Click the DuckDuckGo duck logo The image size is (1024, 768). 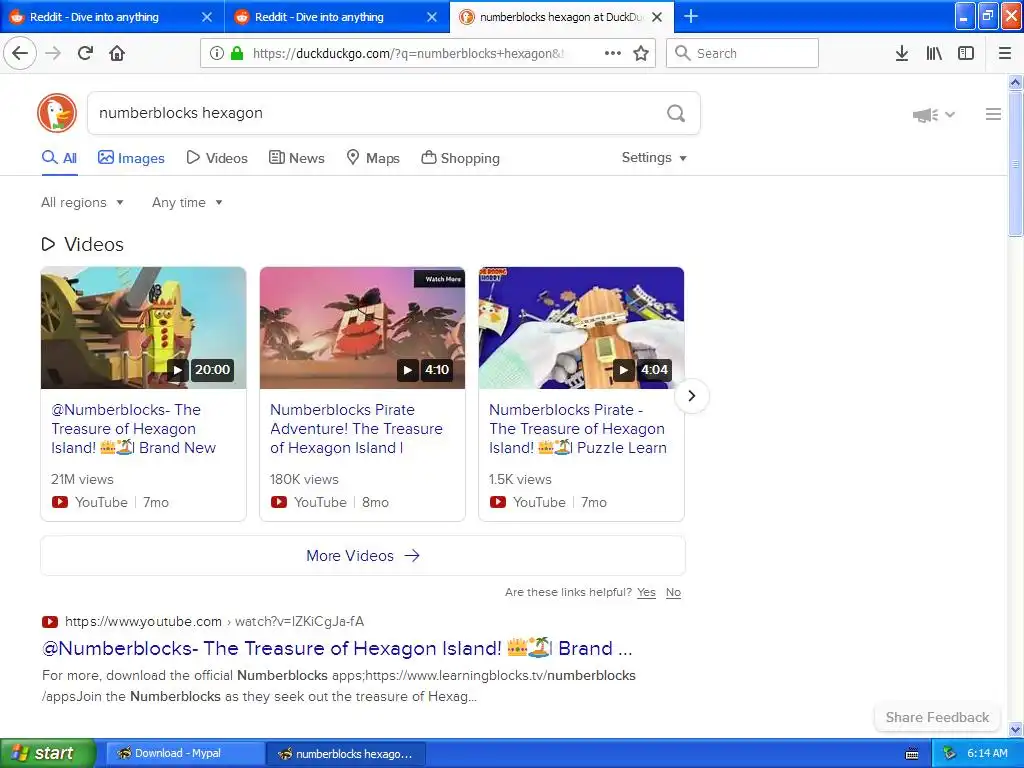pyautogui.click(x=57, y=113)
